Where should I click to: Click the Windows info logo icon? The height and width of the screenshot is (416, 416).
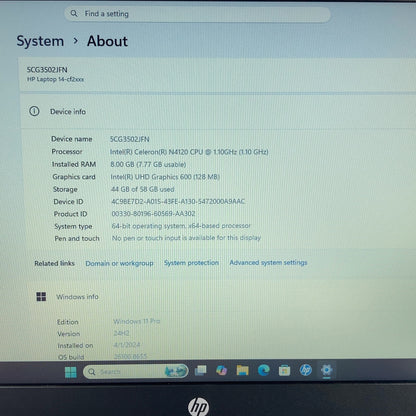click(41, 297)
